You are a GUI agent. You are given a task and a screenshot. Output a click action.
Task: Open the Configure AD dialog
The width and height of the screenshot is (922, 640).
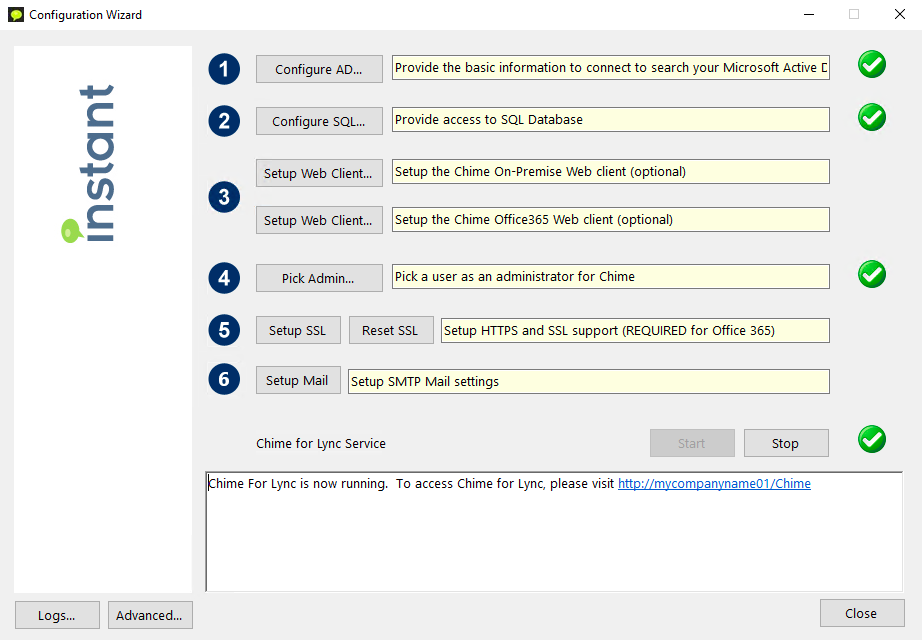coord(319,69)
